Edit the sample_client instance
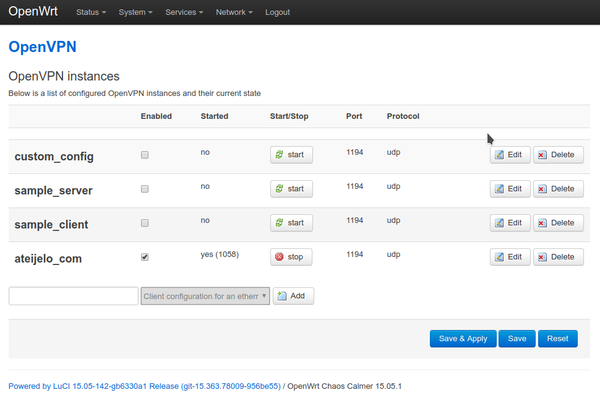 click(510, 223)
